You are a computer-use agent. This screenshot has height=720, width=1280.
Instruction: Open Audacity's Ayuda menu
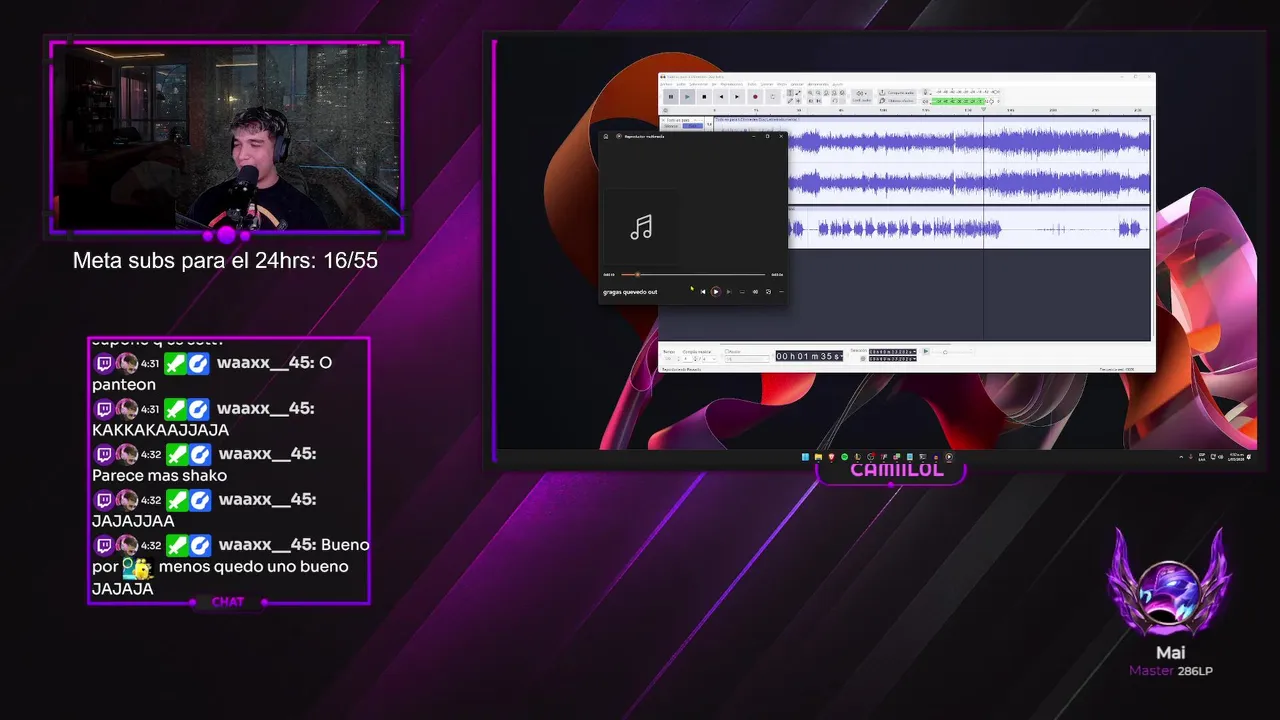pos(838,84)
